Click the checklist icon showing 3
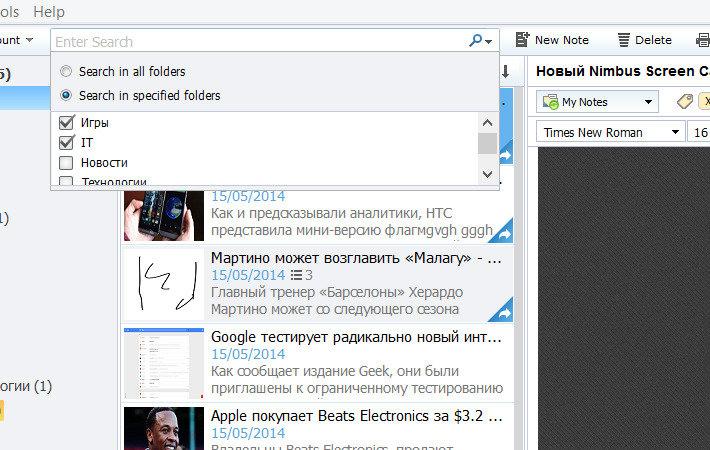This screenshot has height=450, width=710. click(x=296, y=275)
